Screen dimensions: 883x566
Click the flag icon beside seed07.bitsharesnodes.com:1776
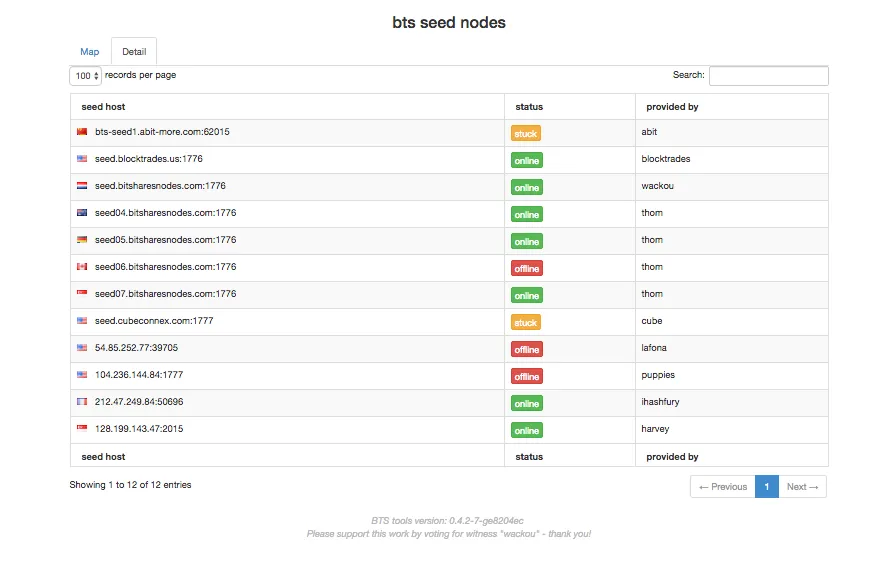[82, 293]
